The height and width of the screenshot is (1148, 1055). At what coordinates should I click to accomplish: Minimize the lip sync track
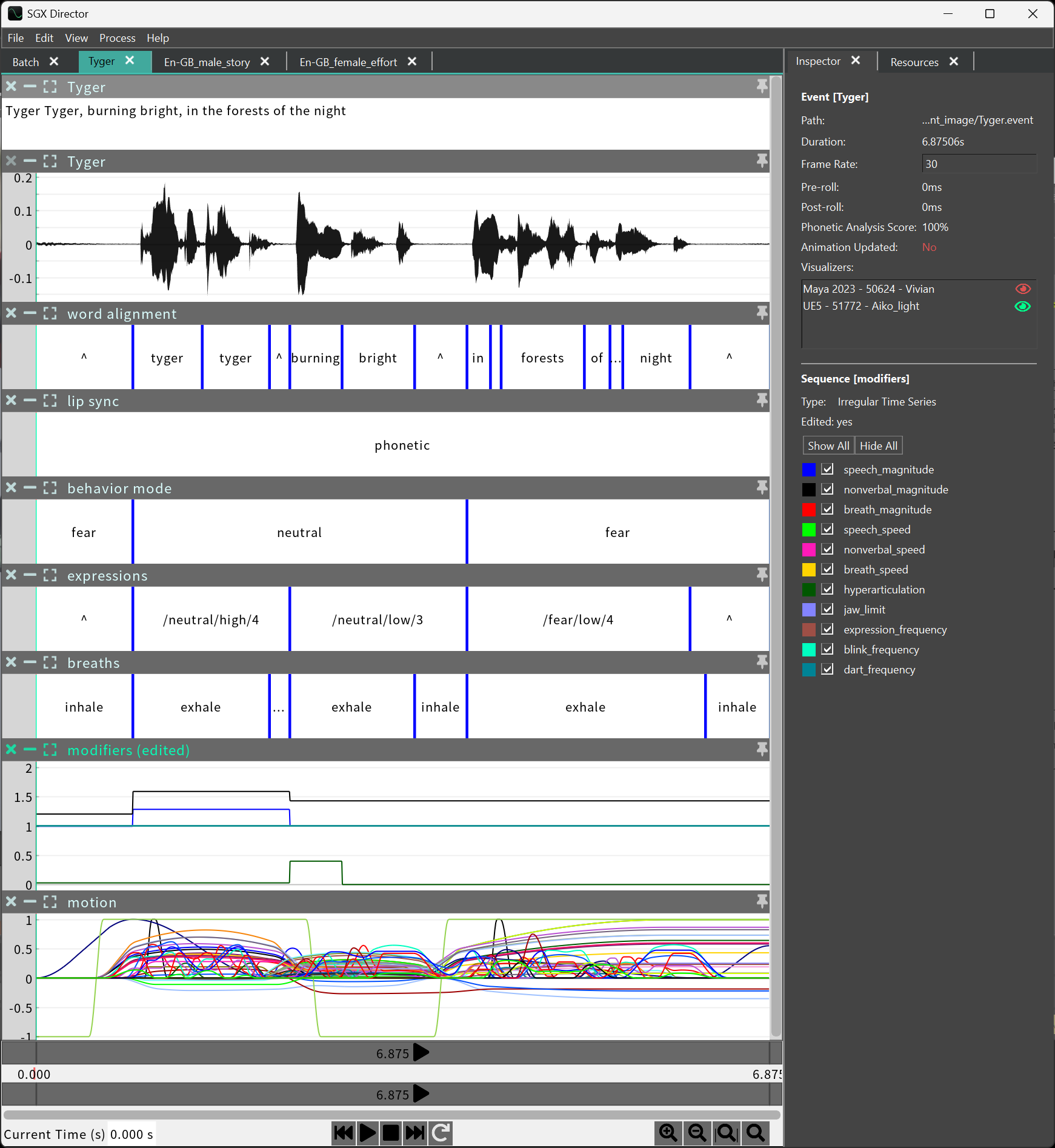(30, 401)
